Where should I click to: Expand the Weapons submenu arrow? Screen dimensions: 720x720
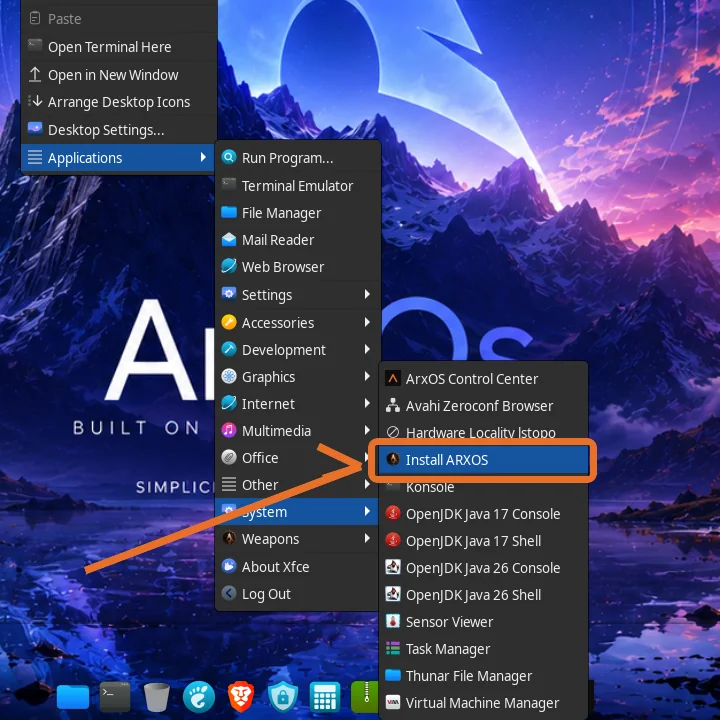367,539
